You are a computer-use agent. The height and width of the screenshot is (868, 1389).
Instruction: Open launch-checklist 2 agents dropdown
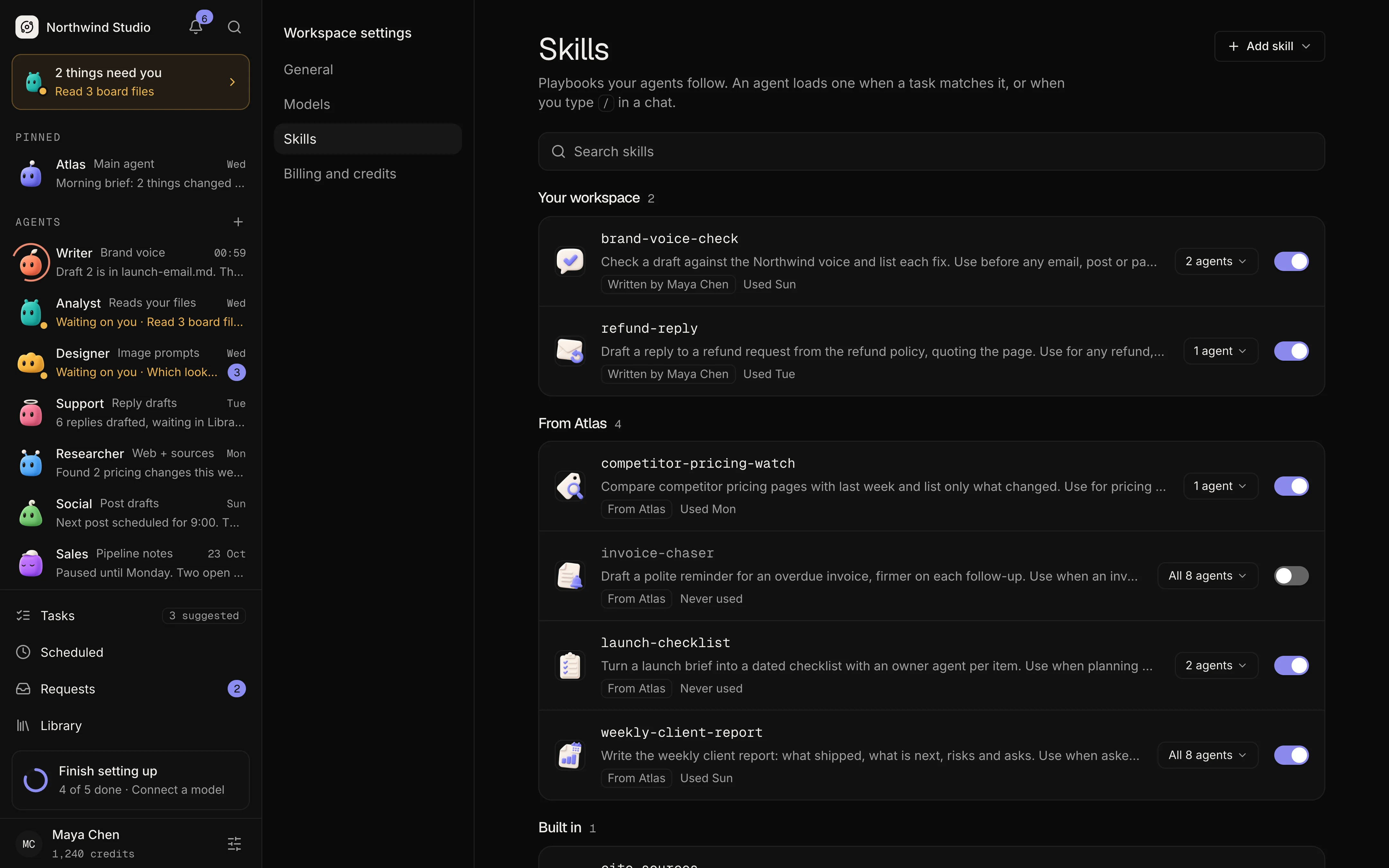coord(1216,665)
